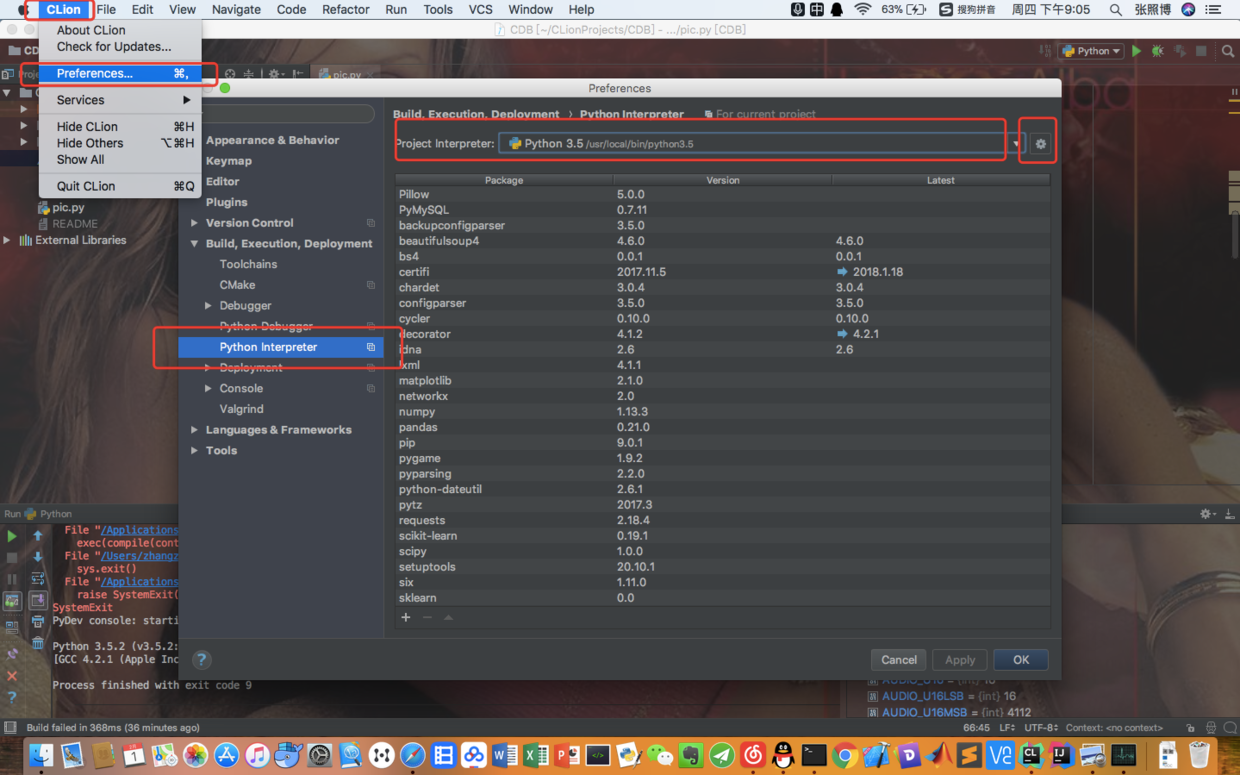
Task: Expand the Deployment settings node
Action: tap(208, 368)
